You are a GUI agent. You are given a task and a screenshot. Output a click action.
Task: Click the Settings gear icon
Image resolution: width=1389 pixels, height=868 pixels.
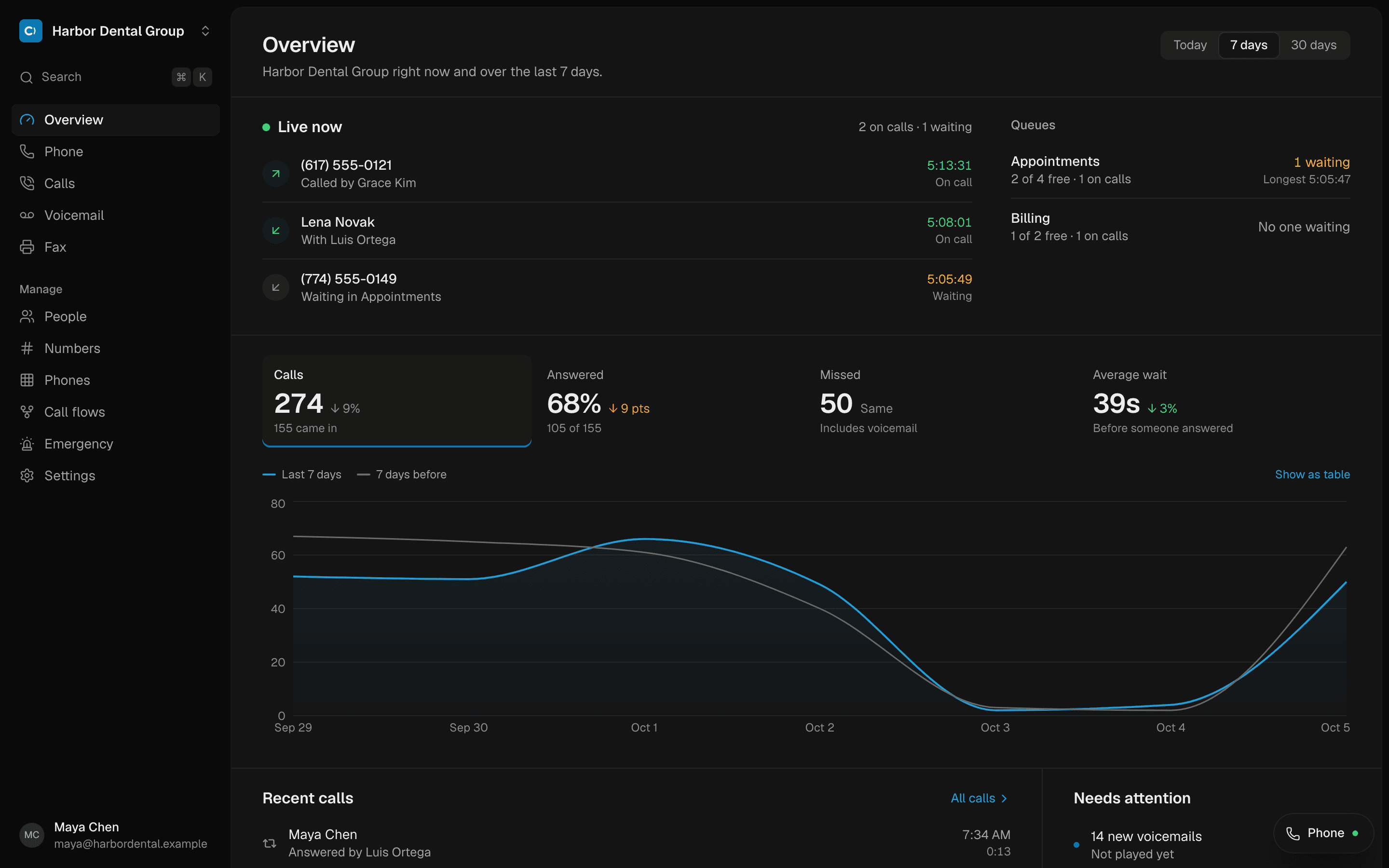point(27,475)
